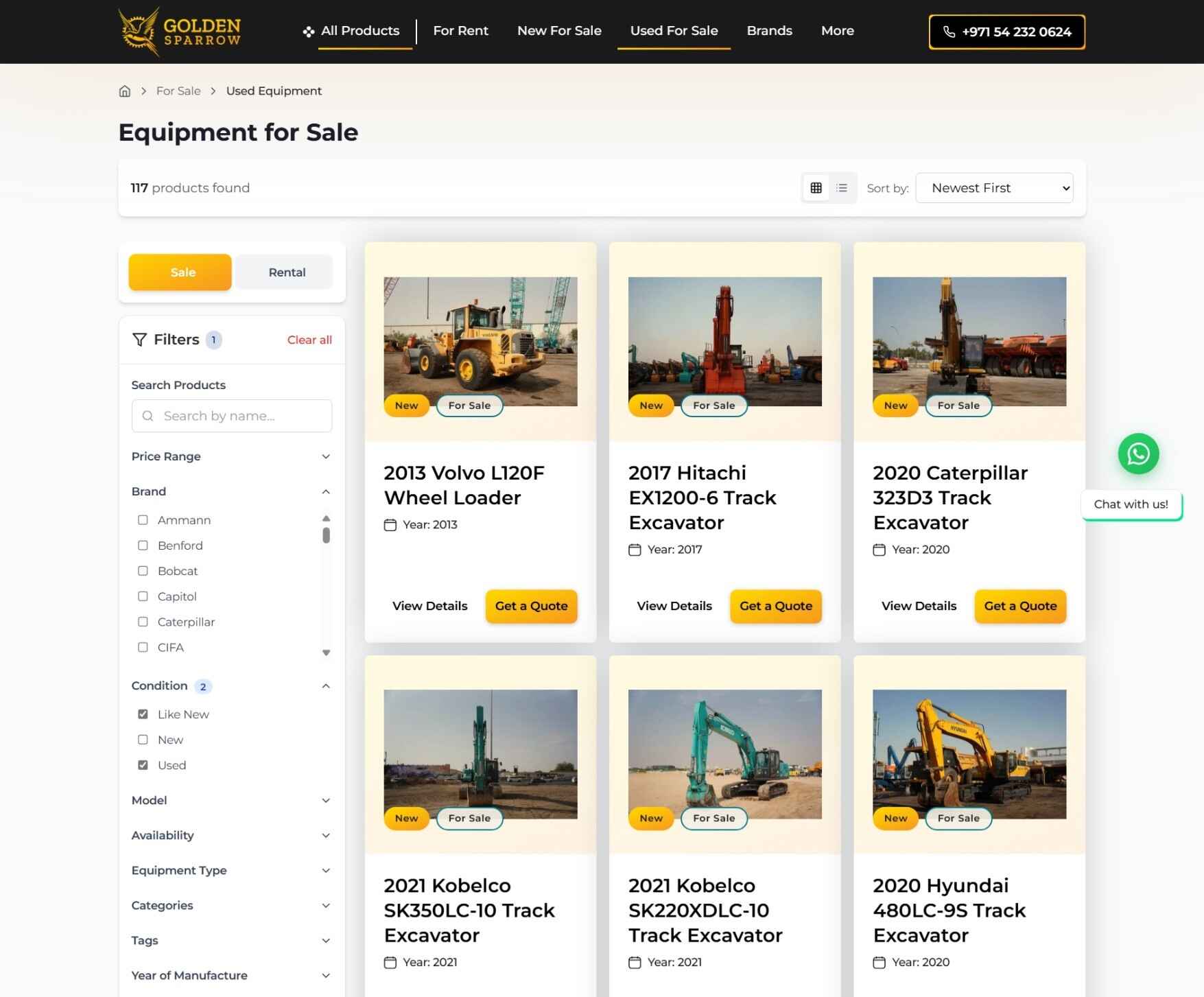The height and width of the screenshot is (997, 1204).
Task: Get a quote for Volvo L120F
Action: pos(531,606)
